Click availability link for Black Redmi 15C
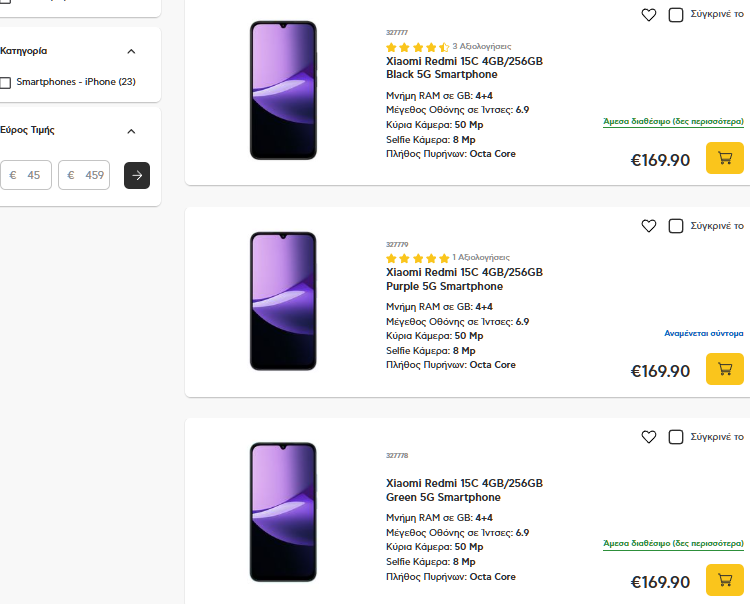Viewport: 750px width, 604px height. pyautogui.click(x=673, y=121)
